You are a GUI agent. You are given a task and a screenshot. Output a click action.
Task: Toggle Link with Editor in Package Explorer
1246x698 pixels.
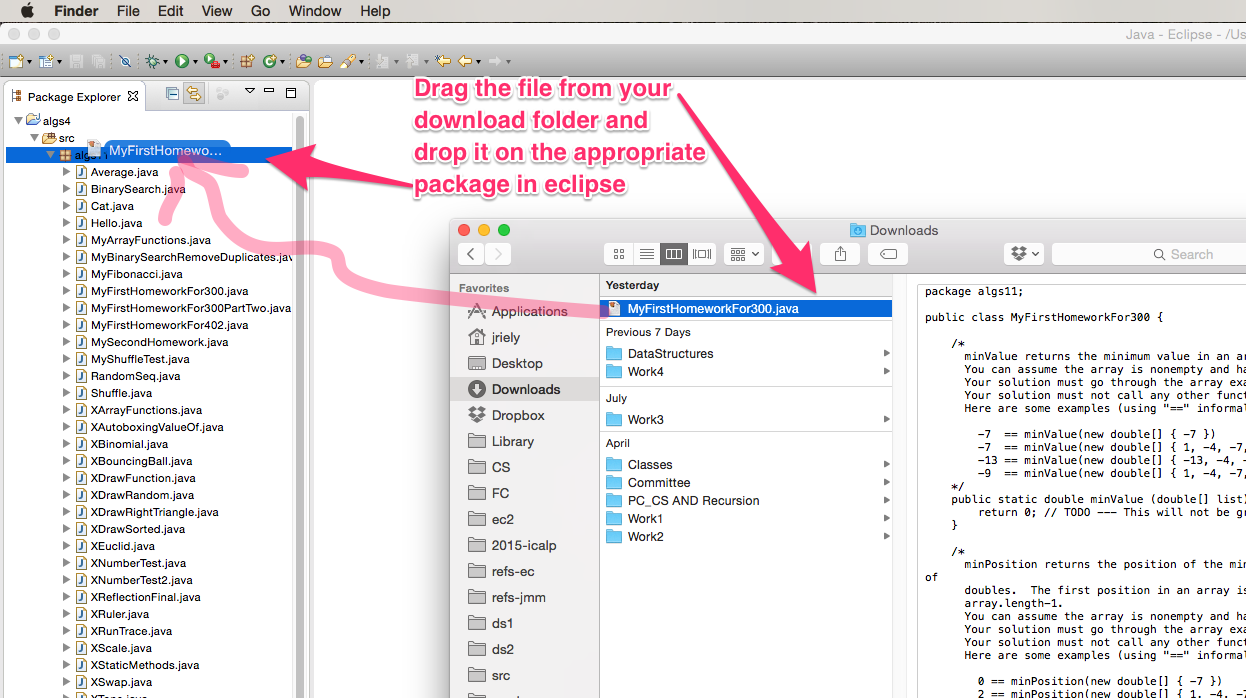pos(193,93)
